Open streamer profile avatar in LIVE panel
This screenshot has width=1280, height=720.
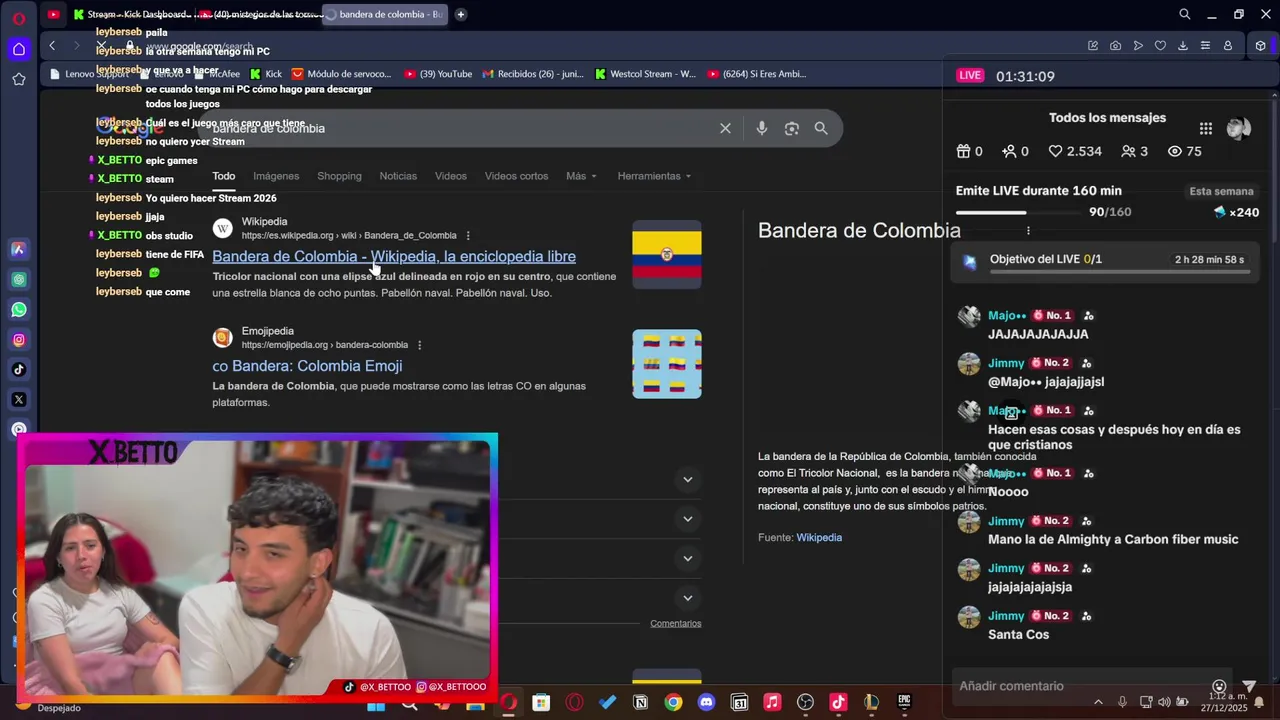[x=1239, y=128]
